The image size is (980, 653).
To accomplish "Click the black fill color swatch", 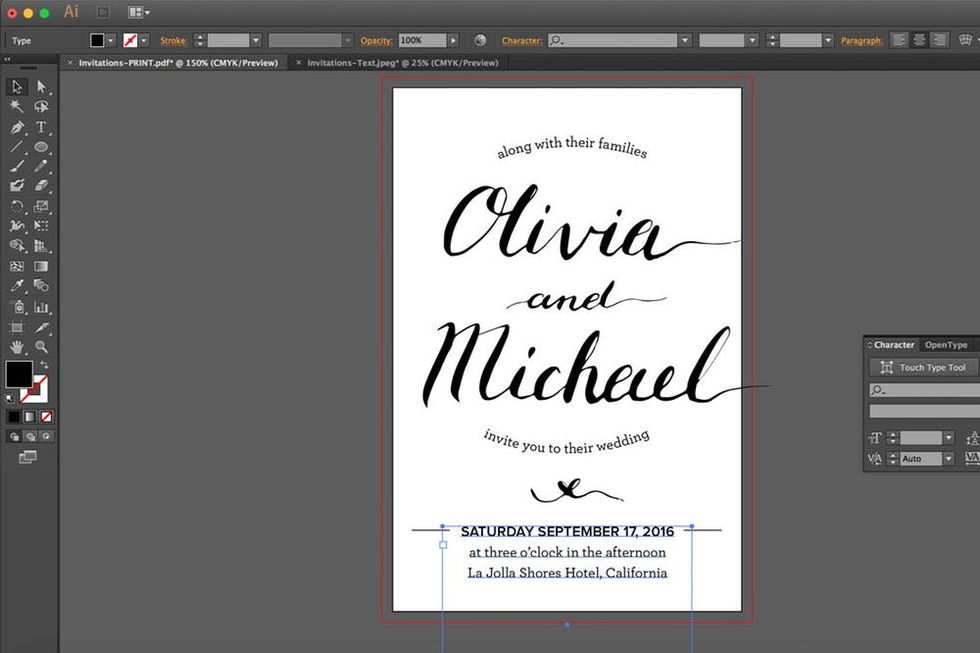I will [x=19, y=374].
